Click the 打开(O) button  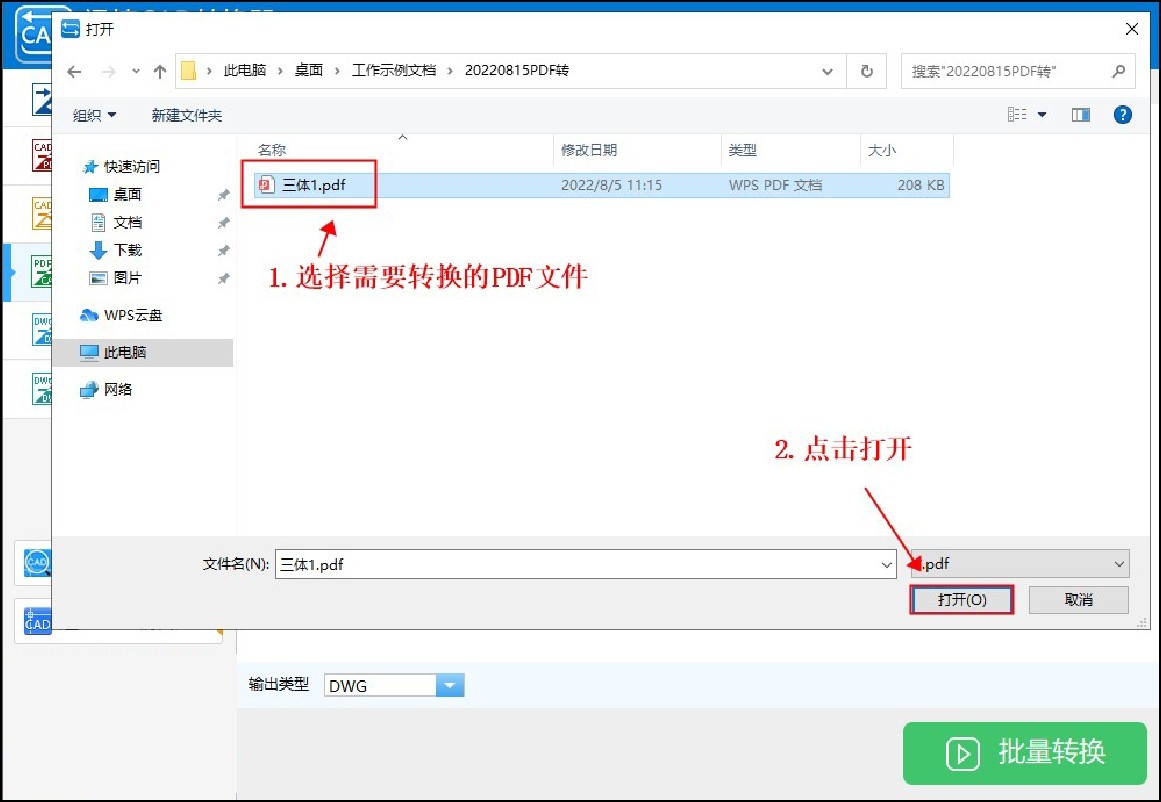point(960,599)
